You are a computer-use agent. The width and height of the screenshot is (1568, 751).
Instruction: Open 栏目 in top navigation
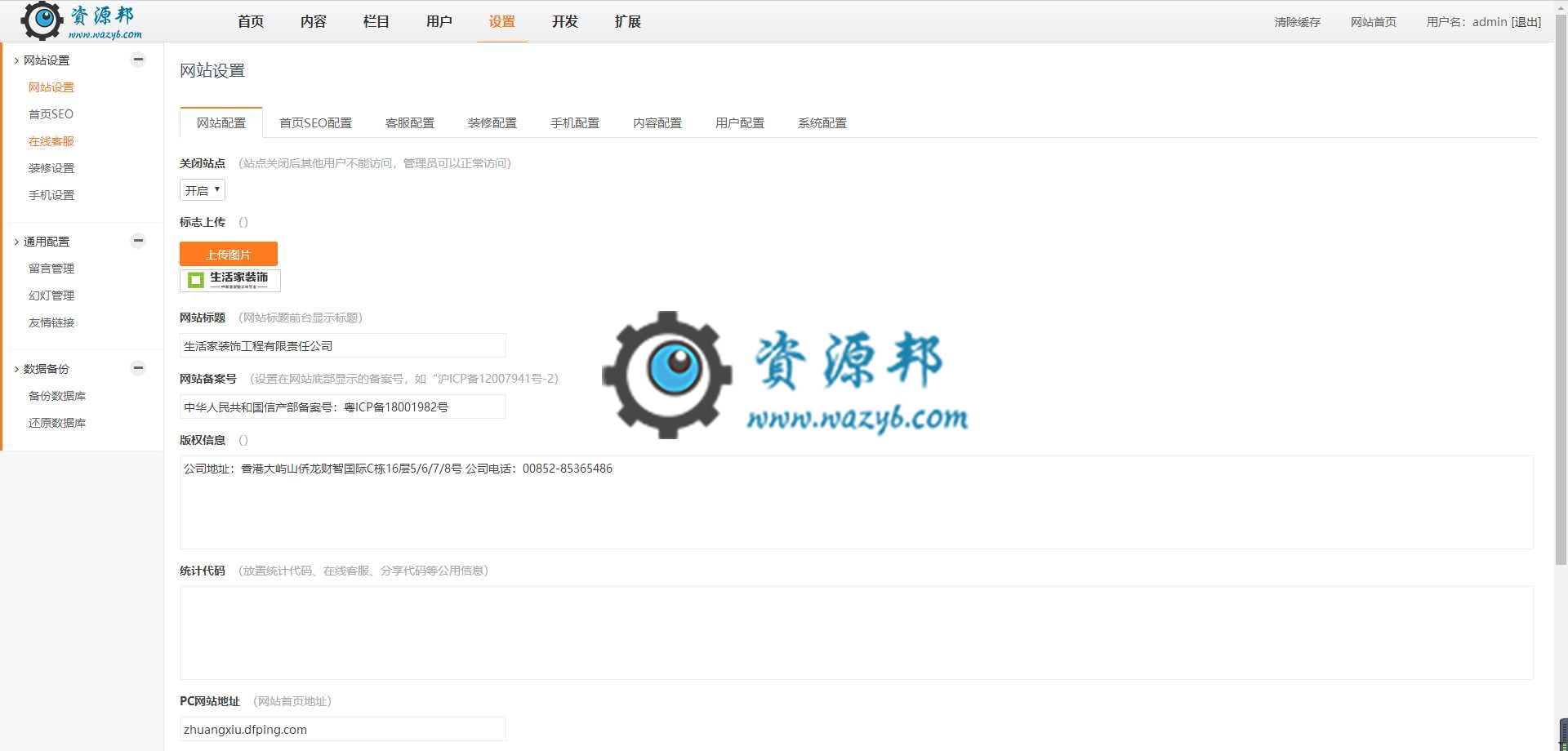click(376, 21)
